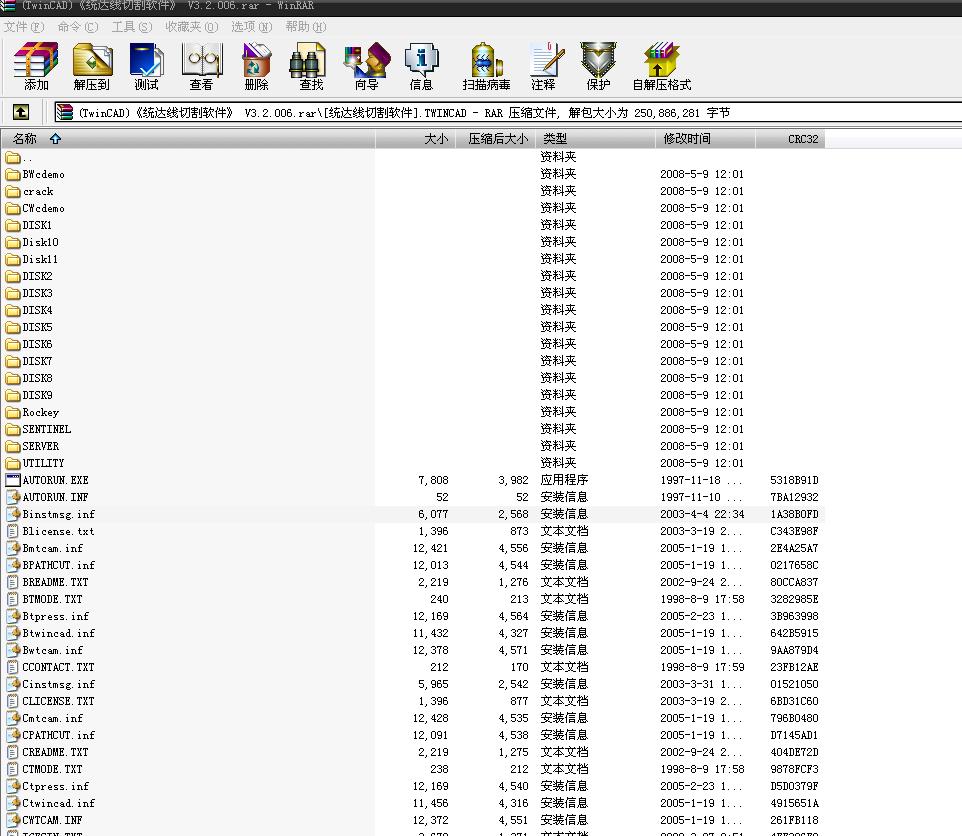Open the 选项(N) menu

[x=252, y=26]
